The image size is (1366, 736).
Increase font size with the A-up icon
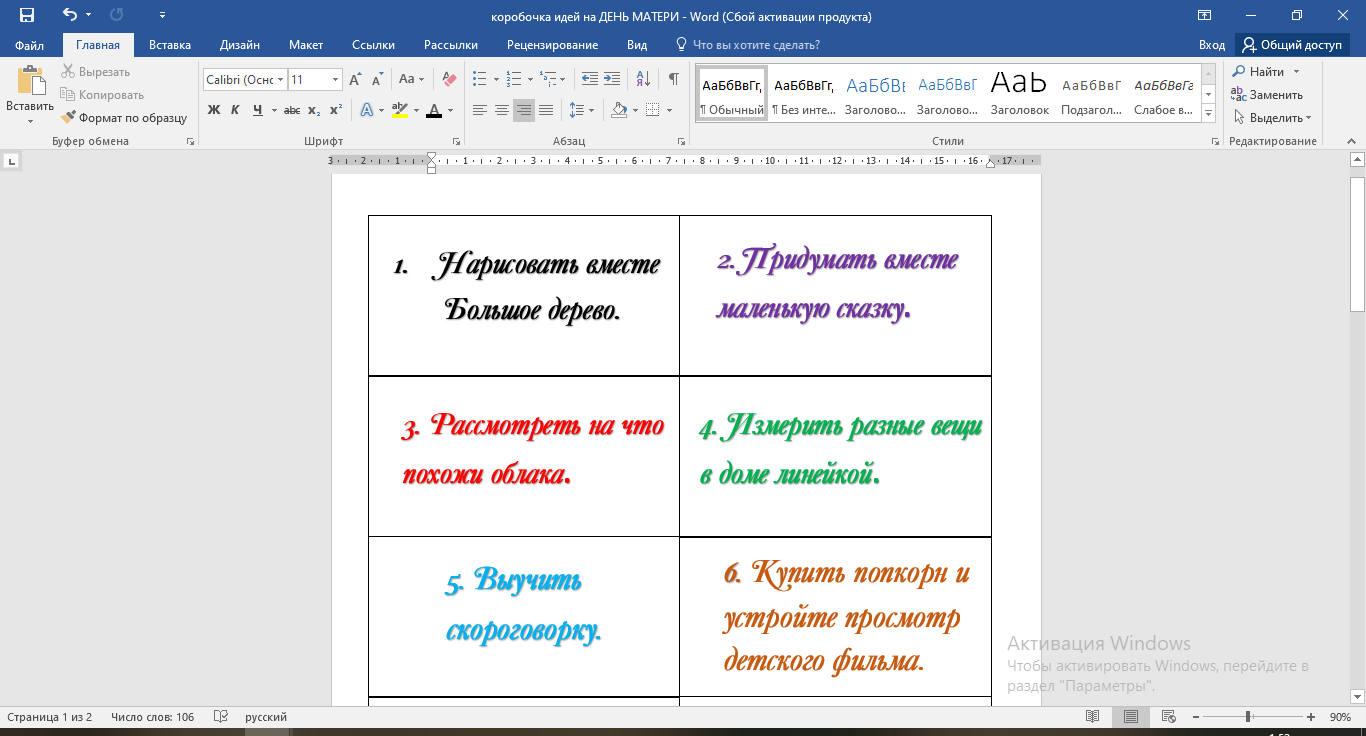pos(356,79)
